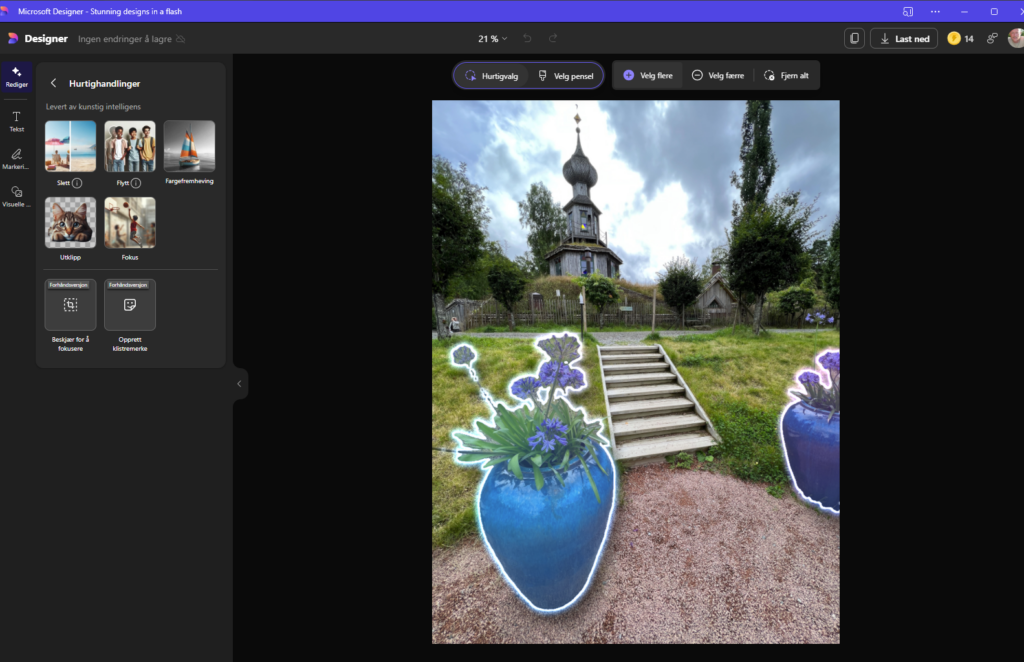Open the 21 % zoom dropdown

(x=492, y=39)
